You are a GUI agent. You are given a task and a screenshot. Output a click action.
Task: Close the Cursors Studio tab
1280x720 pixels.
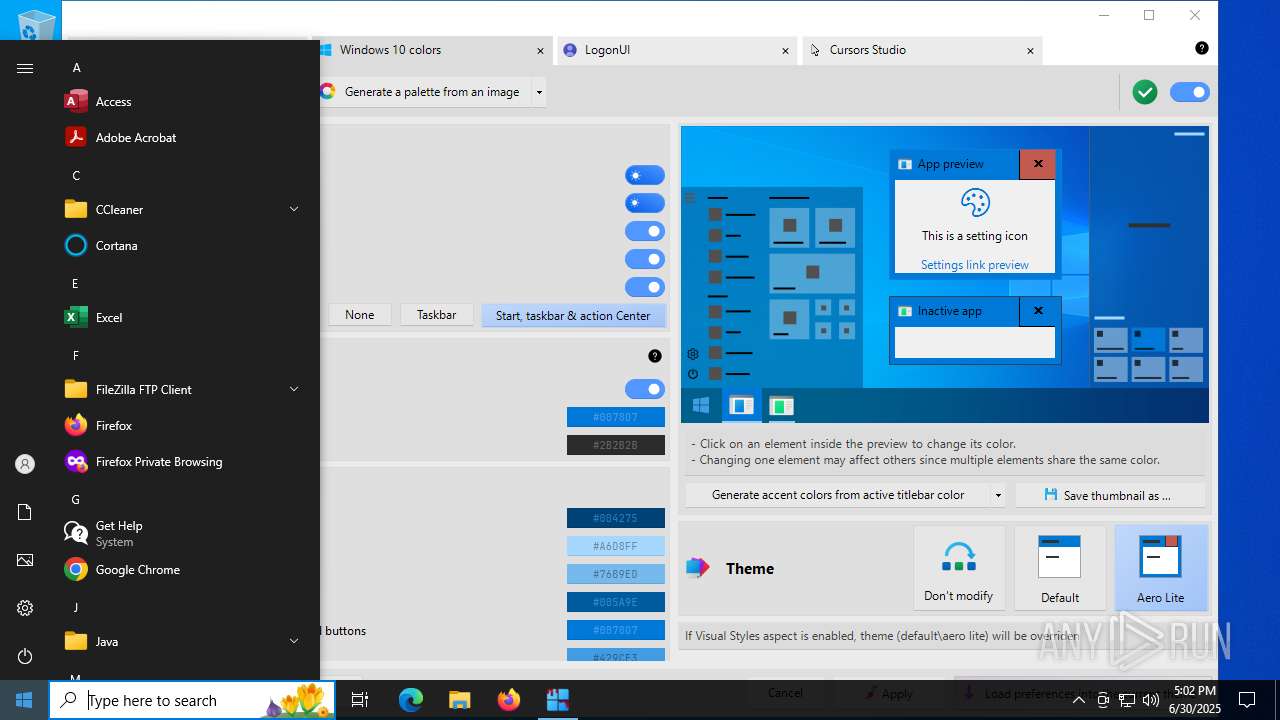(x=1031, y=50)
